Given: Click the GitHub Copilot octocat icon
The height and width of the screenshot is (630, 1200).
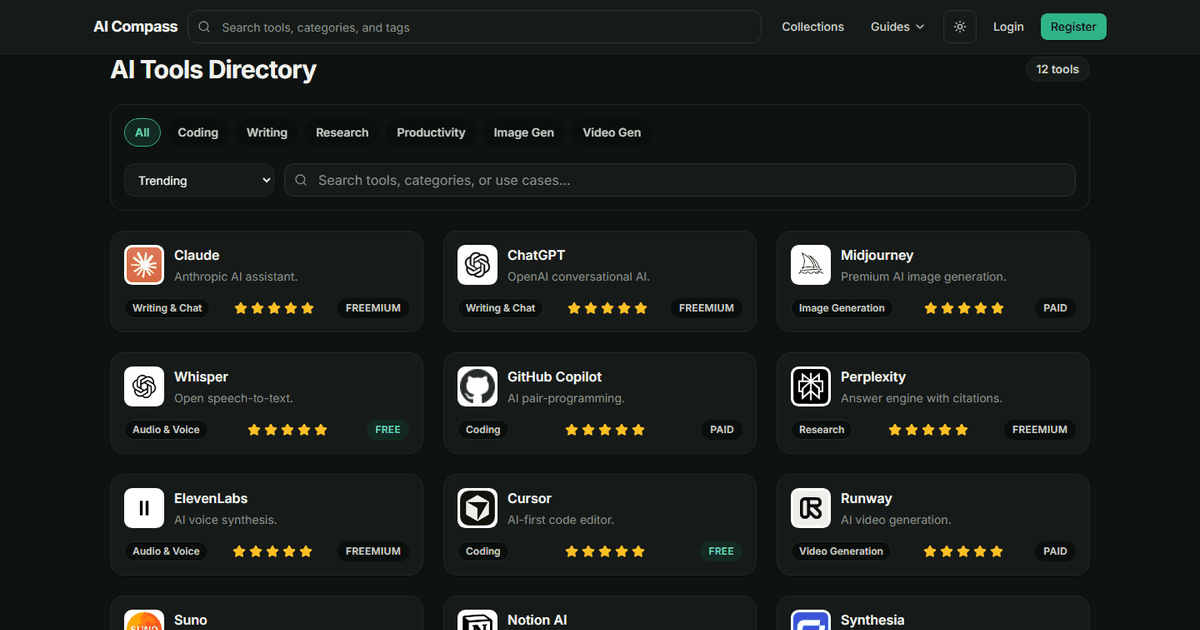Looking at the screenshot, I should tap(477, 387).
